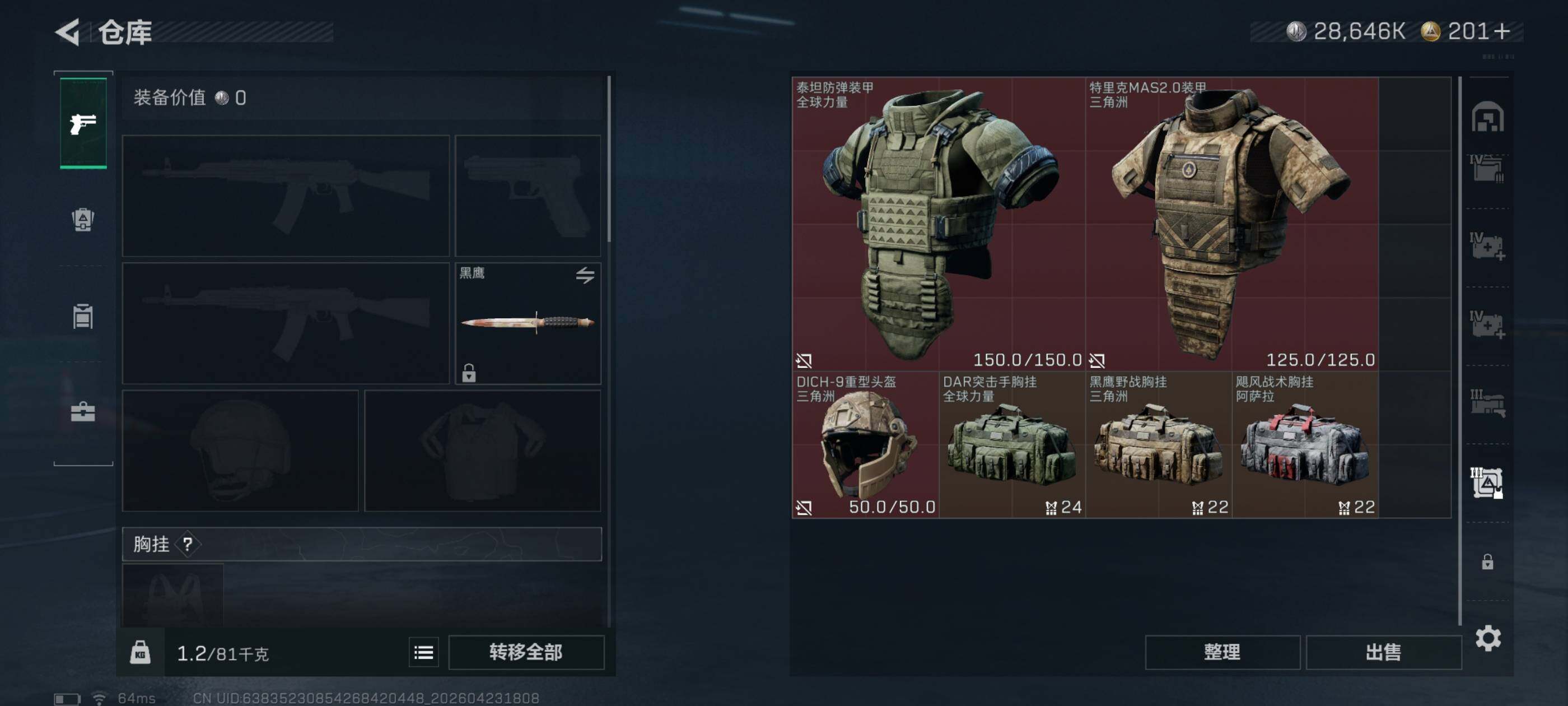
Task: Swap the 黑鹰 knife using swap arrows
Action: click(x=585, y=275)
